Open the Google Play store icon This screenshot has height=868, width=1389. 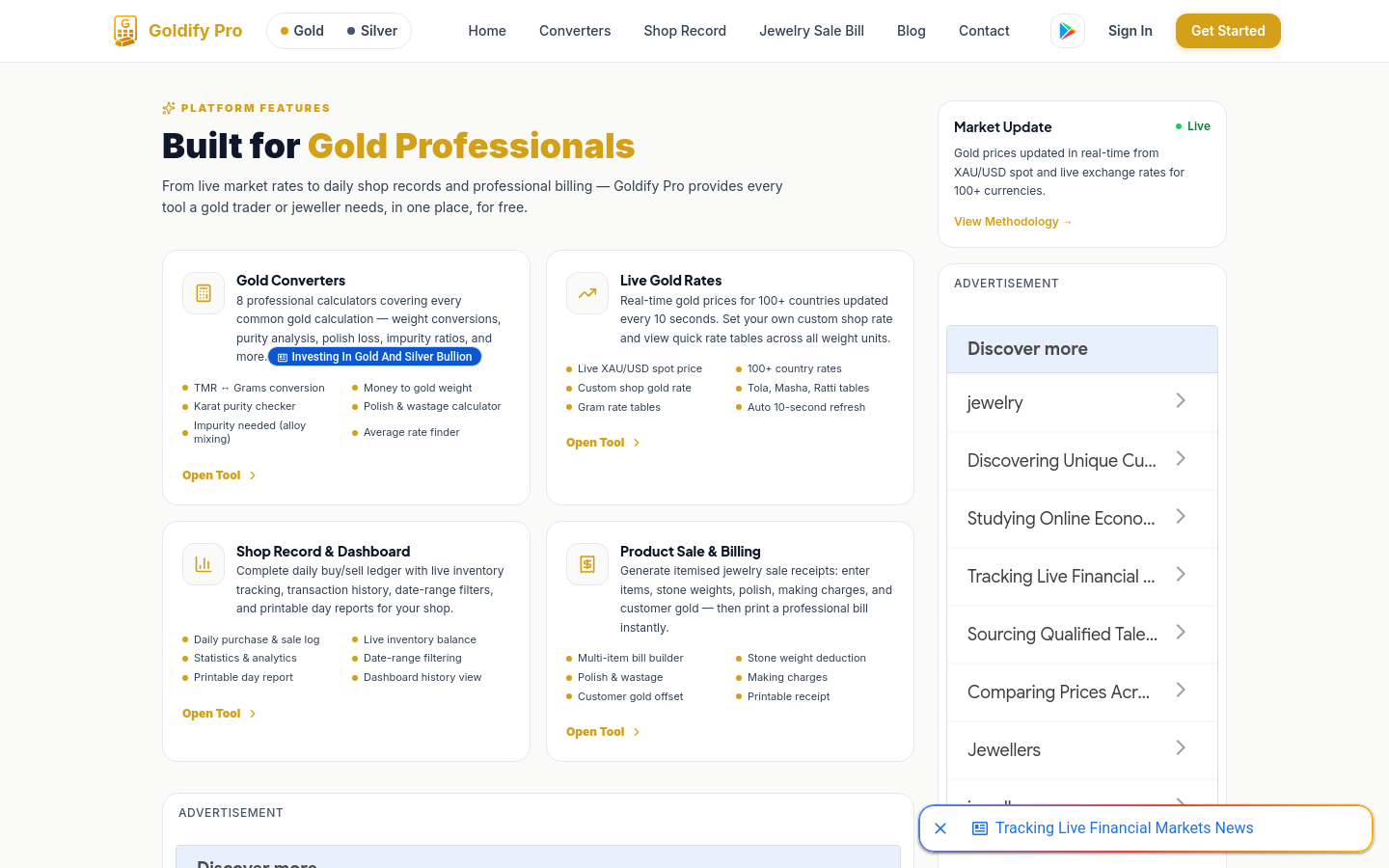pyautogui.click(x=1068, y=31)
